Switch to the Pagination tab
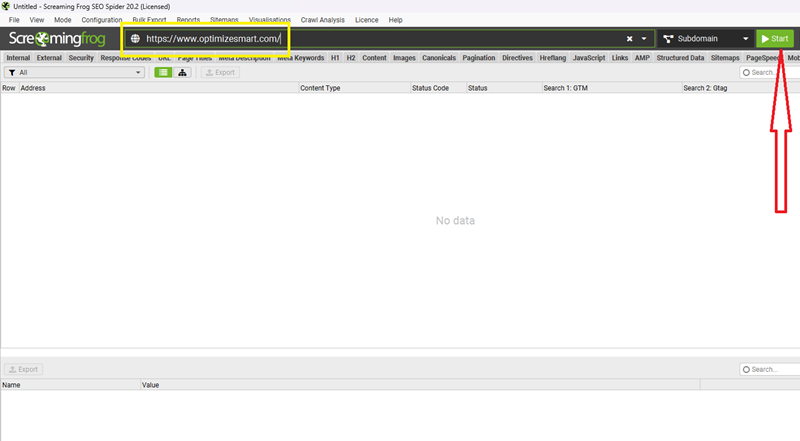 pos(479,58)
